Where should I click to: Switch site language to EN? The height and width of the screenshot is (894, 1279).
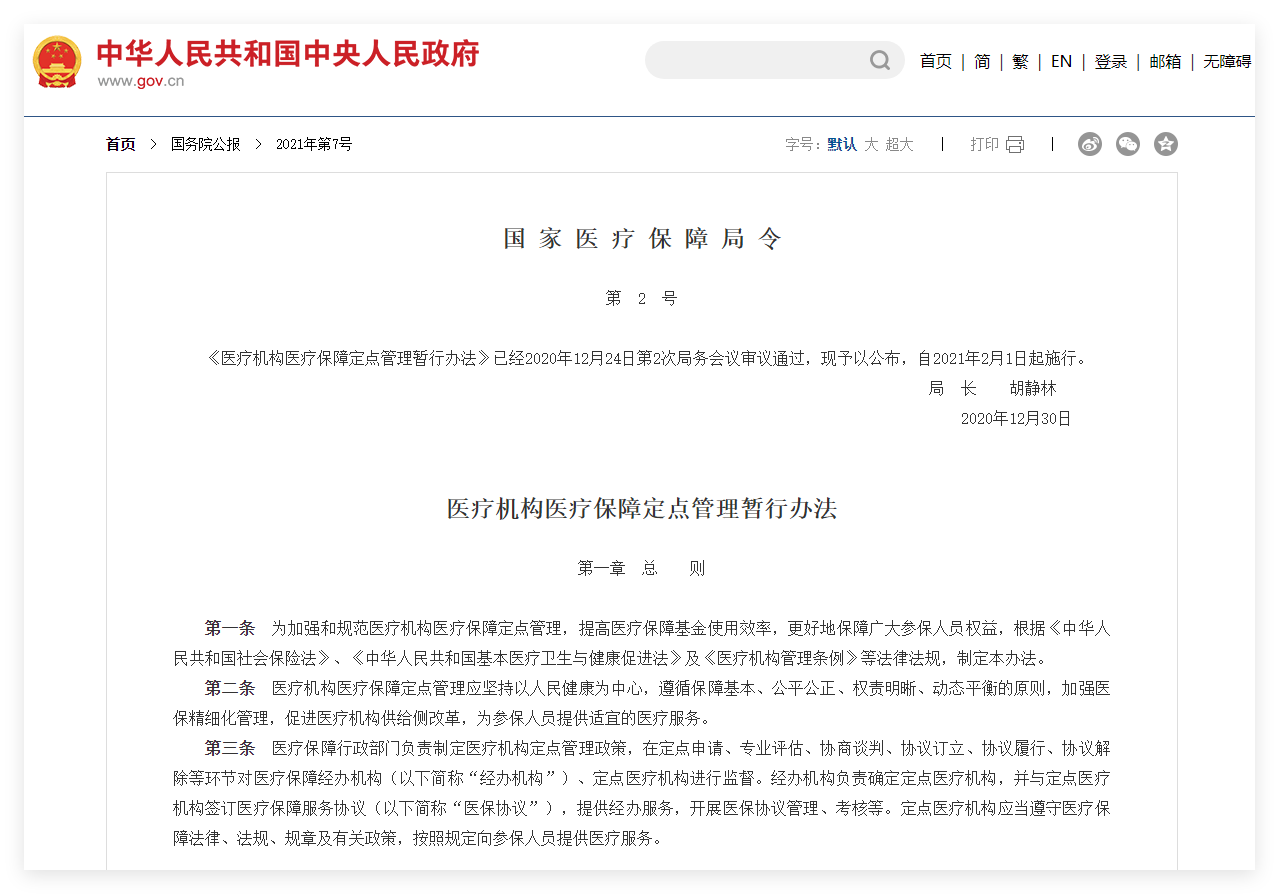(1061, 61)
